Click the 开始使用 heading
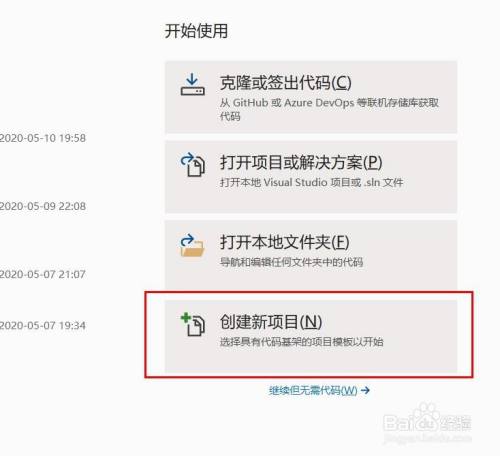Image resolution: width=500 pixels, height=456 pixels. click(196, 31)
